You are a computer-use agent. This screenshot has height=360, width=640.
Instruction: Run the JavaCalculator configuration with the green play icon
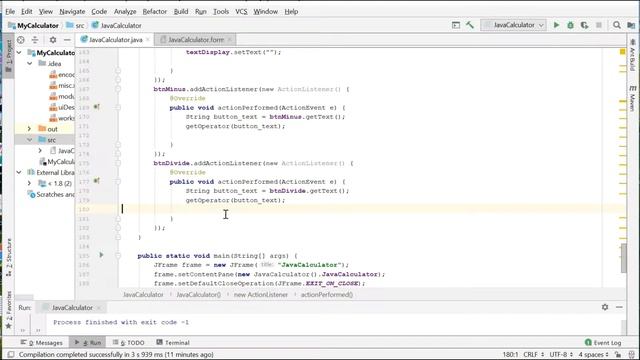pos(556,25)
